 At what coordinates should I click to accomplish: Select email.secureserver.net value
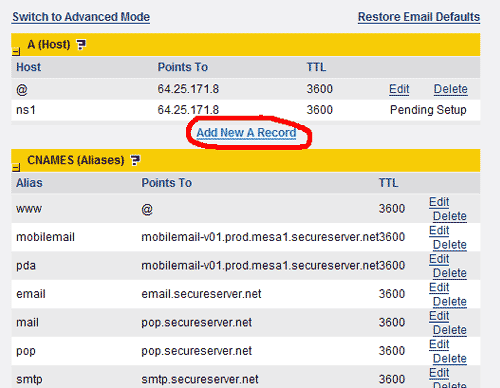201,294
